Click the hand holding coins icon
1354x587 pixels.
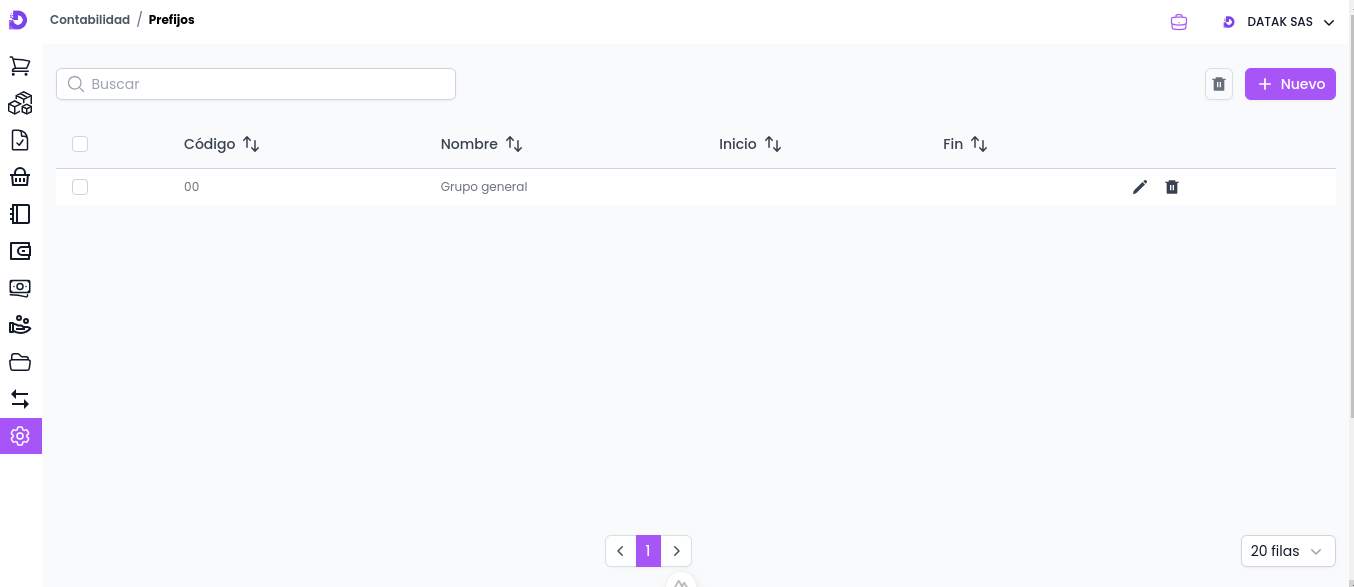(x=20, y=325)
